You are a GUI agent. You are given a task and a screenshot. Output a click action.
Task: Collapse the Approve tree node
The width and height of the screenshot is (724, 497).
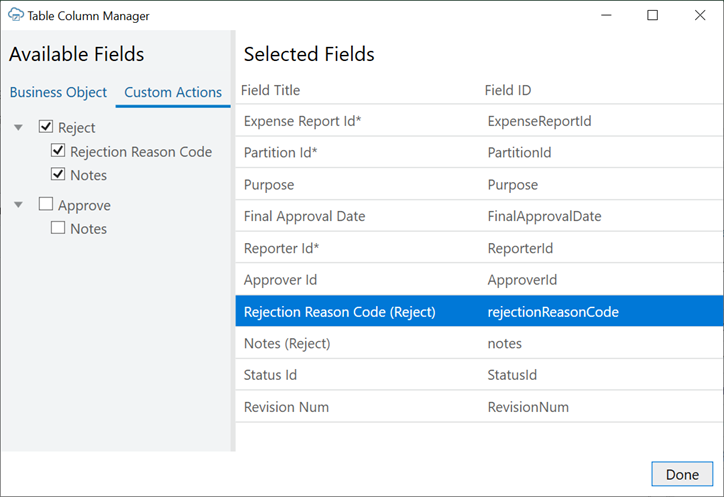click(19, 205)
